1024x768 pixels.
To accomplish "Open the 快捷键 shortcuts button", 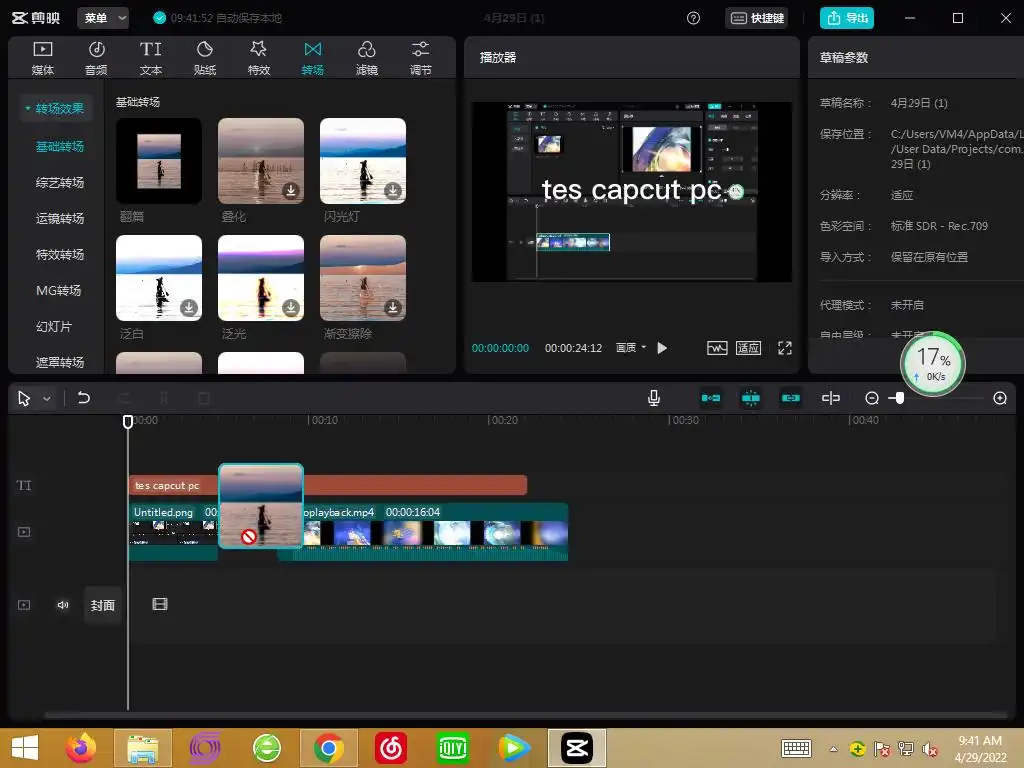I will (x=757, y=18).
